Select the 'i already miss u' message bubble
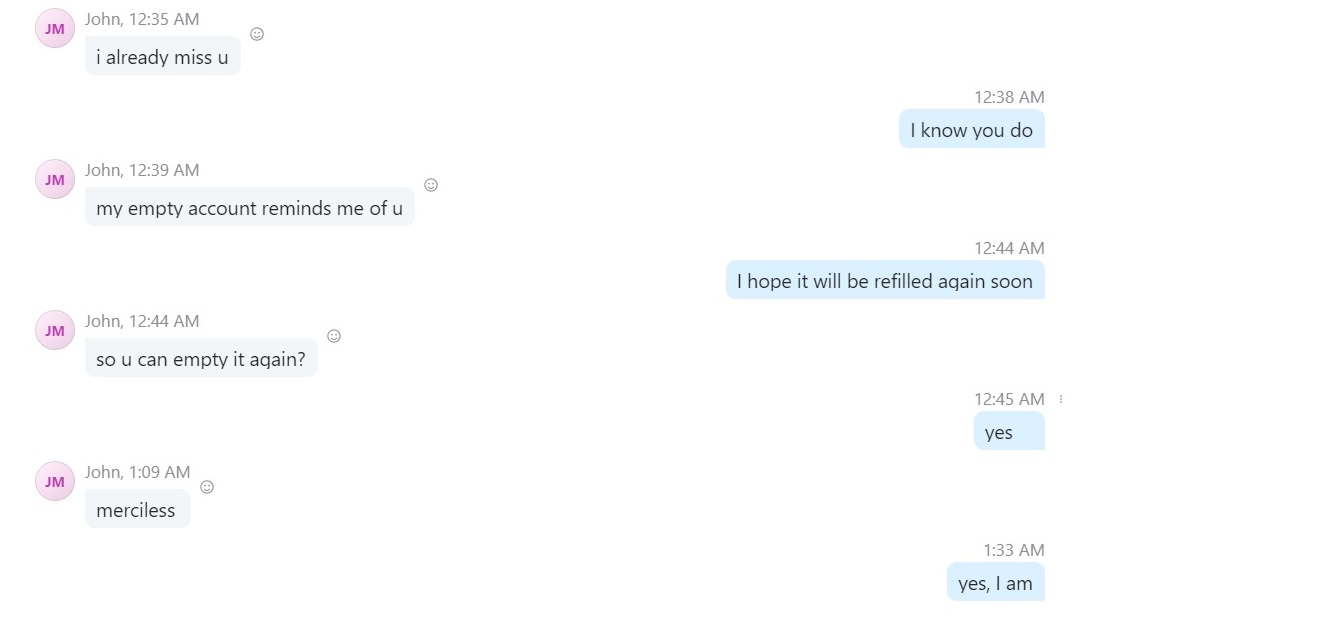The height and width of the screenshot is (633, 1325). (x=163, y=57)
